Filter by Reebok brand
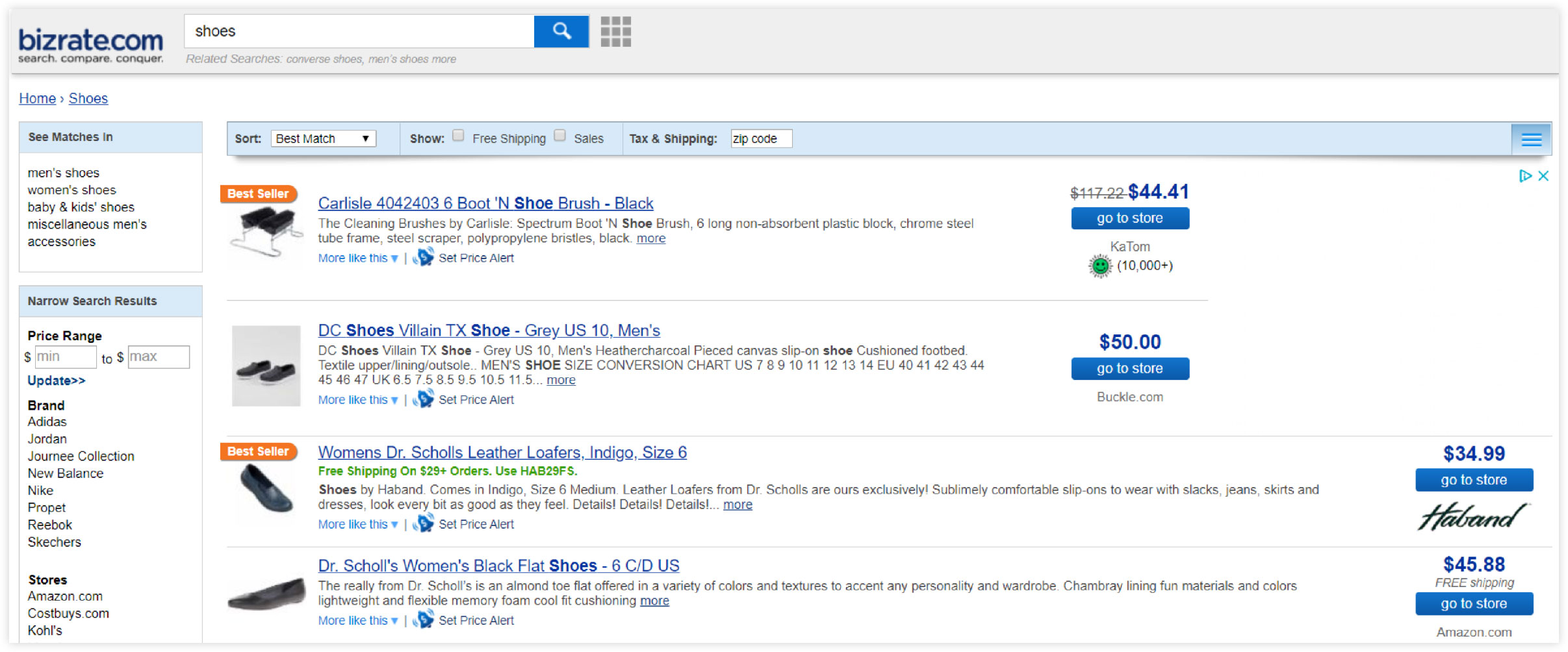This screenshot has height=652, width=1568. pyautogui.click(x=50, y=525)
